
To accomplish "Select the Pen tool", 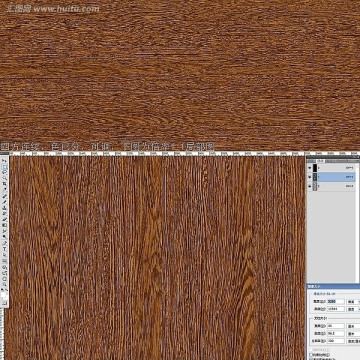I will (x=5, y=243).
